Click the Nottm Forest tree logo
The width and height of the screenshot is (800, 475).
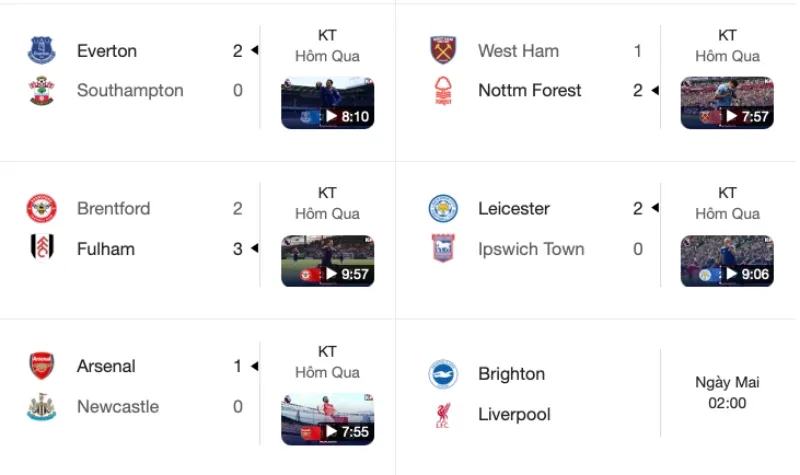(x=443, y=90)
